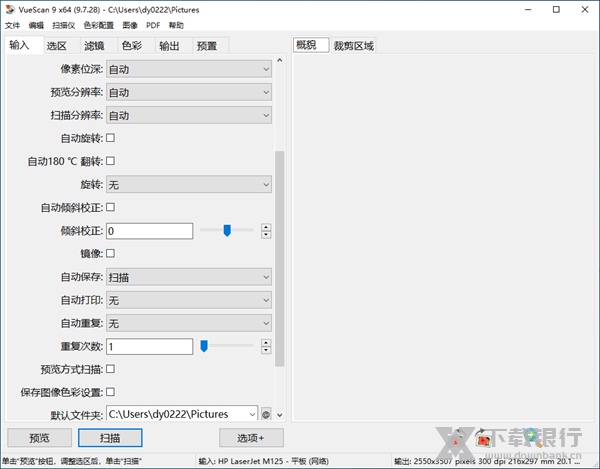Switch to the 色彩 tab

[x=131, y=45]
